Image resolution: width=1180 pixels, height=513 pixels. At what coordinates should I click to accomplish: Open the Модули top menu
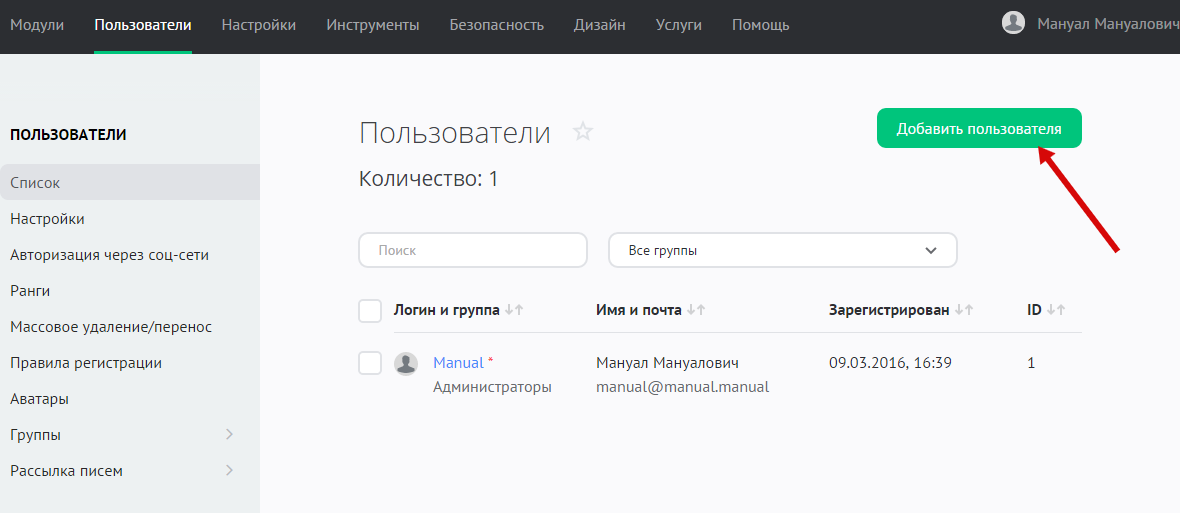click(37, 24)
